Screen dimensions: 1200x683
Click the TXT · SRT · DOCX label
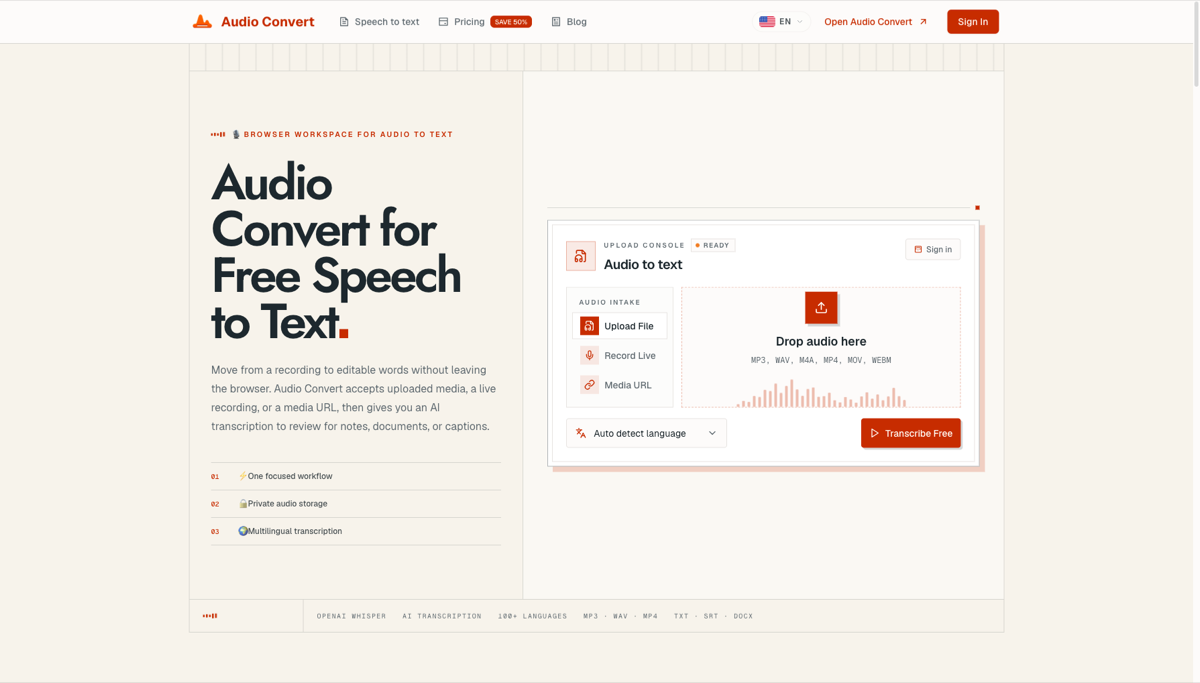click(713, 616)
